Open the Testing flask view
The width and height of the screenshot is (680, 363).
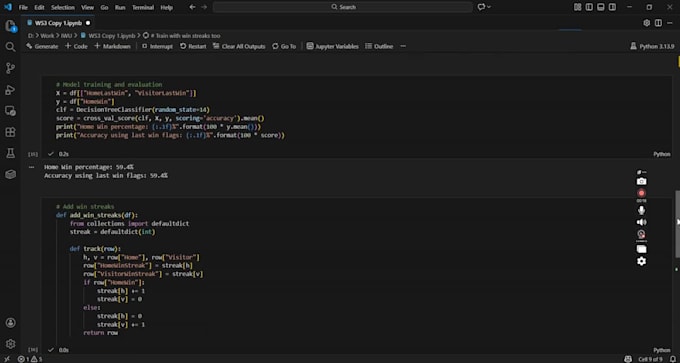[10, 153]
